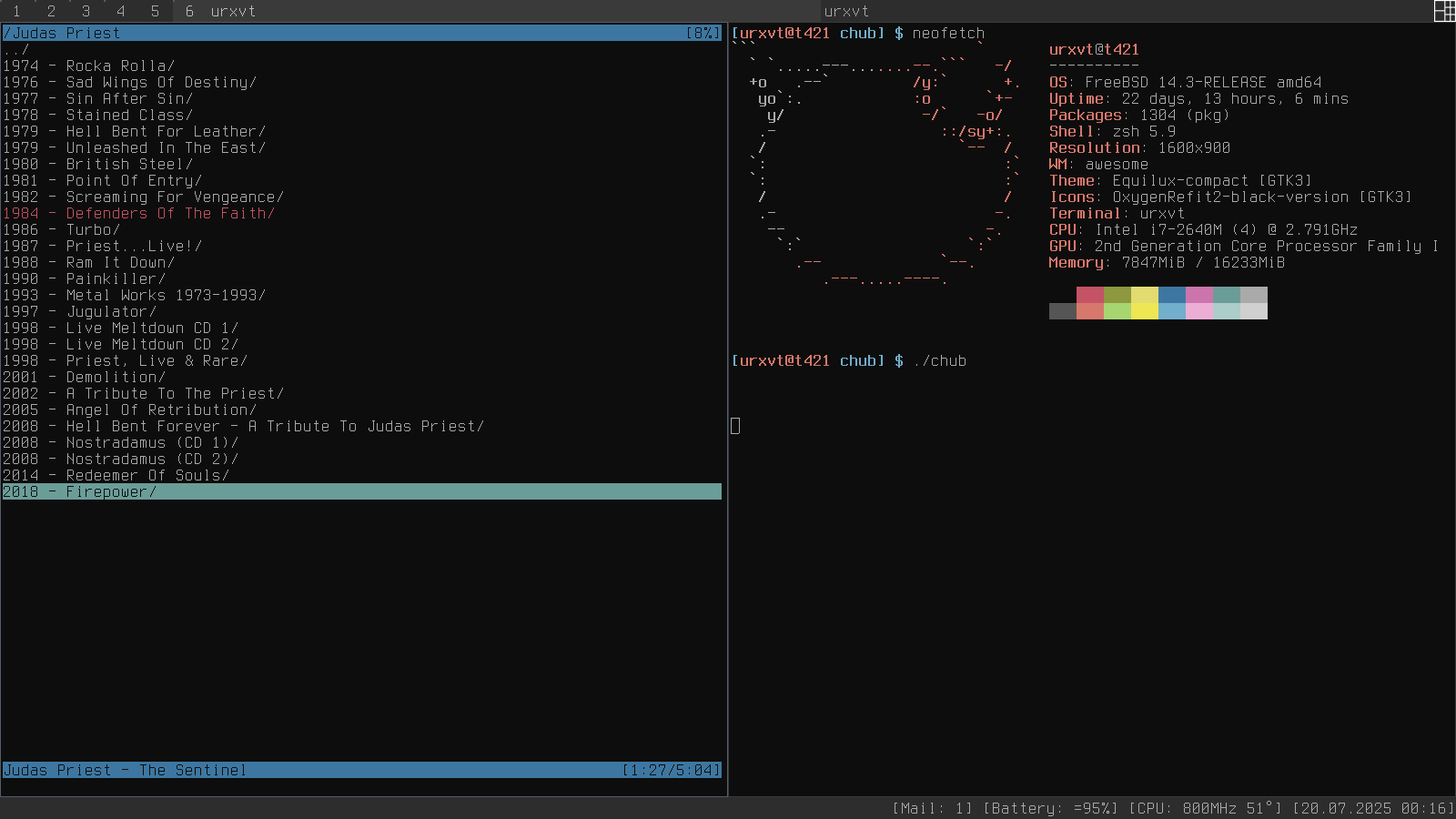The width and height of the screenshot is (1456, 819).
Task: Open 2008 - Hell Bent Forever tribute folder
Action: click(243, 426)
